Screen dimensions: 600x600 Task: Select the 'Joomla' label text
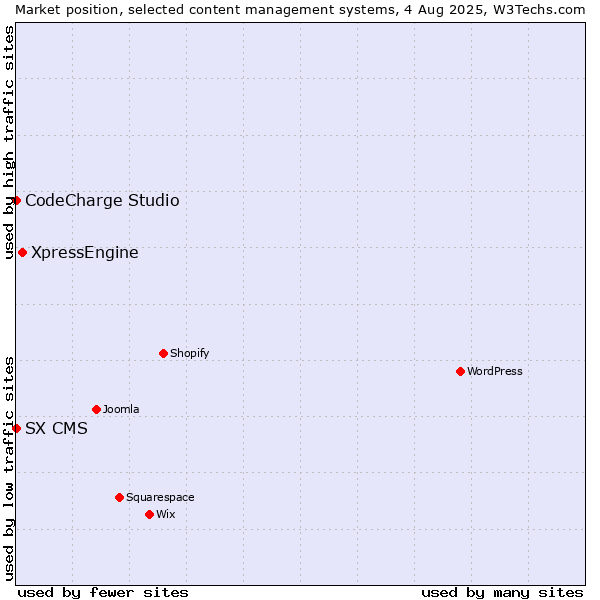121,409
